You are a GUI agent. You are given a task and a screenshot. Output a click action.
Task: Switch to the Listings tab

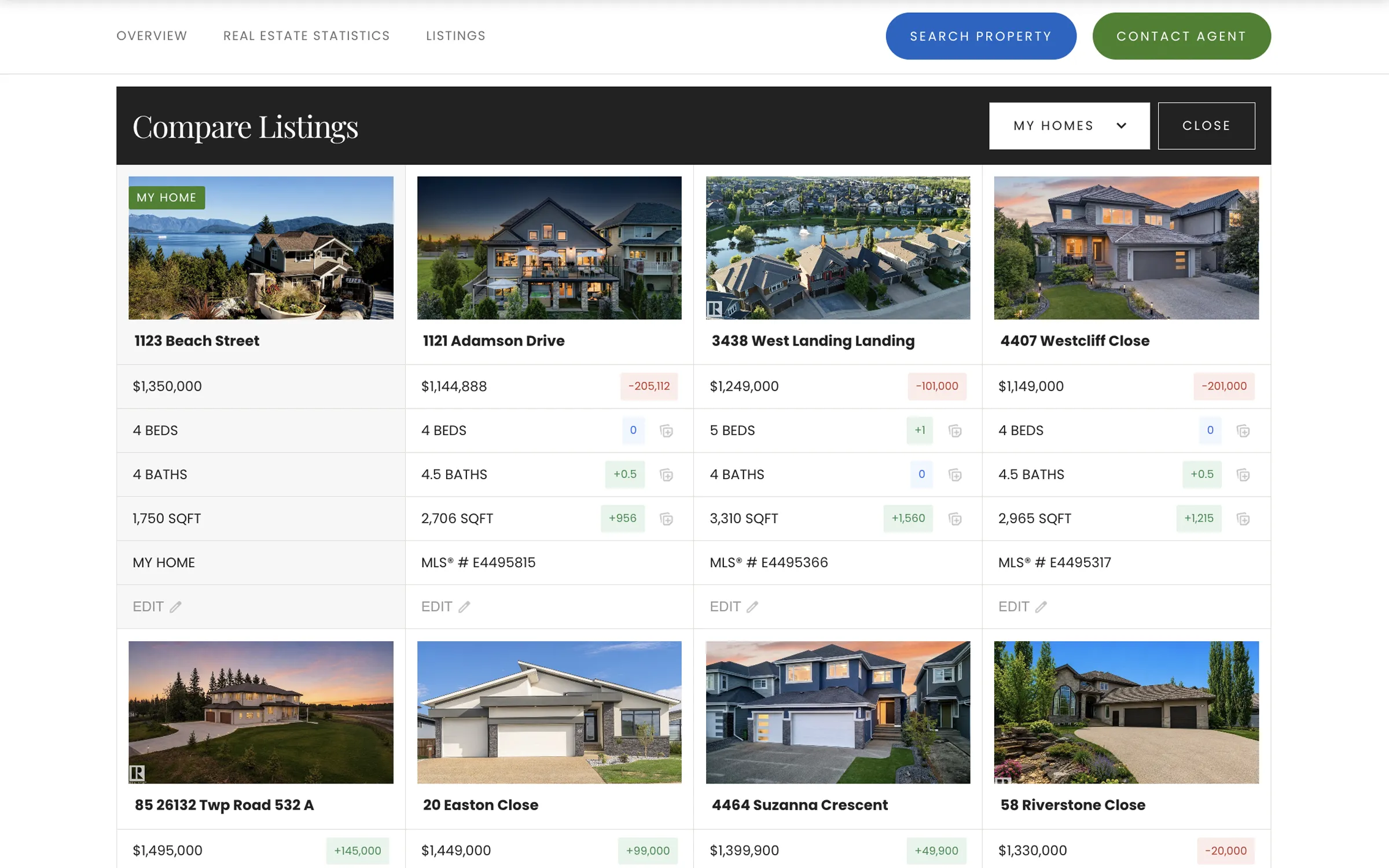point(456,36)
